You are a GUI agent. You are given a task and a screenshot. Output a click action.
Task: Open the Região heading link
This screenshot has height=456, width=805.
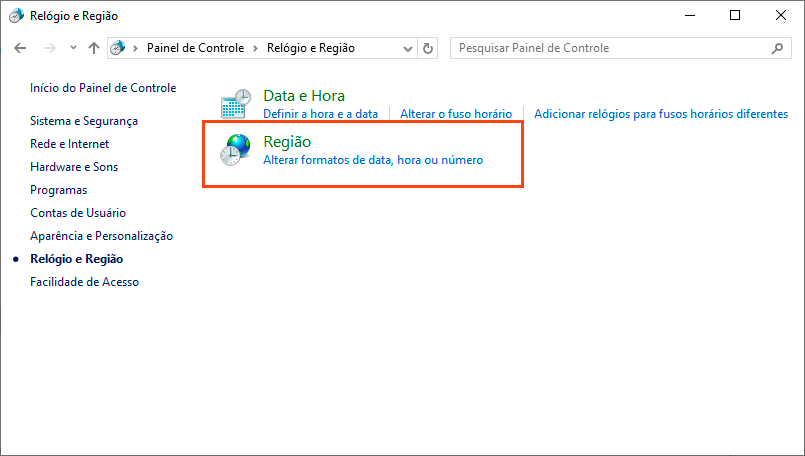(x=287, y=142)
